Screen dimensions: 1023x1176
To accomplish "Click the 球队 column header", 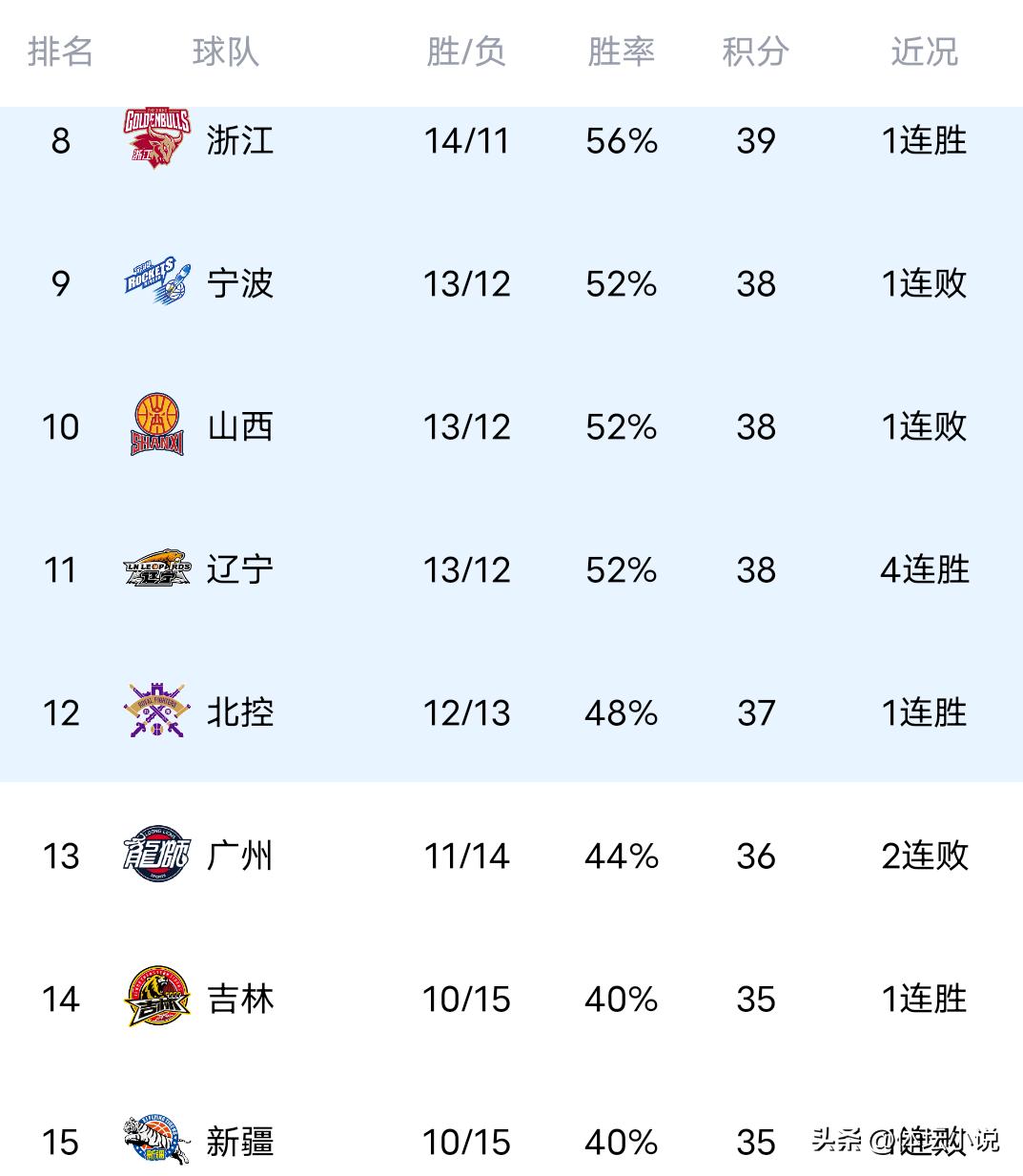I will coord(225,52).
